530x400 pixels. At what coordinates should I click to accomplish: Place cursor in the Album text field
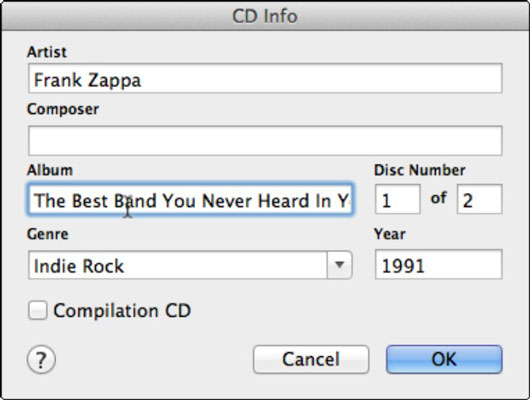pyautogui.click(x=190, y=199)
